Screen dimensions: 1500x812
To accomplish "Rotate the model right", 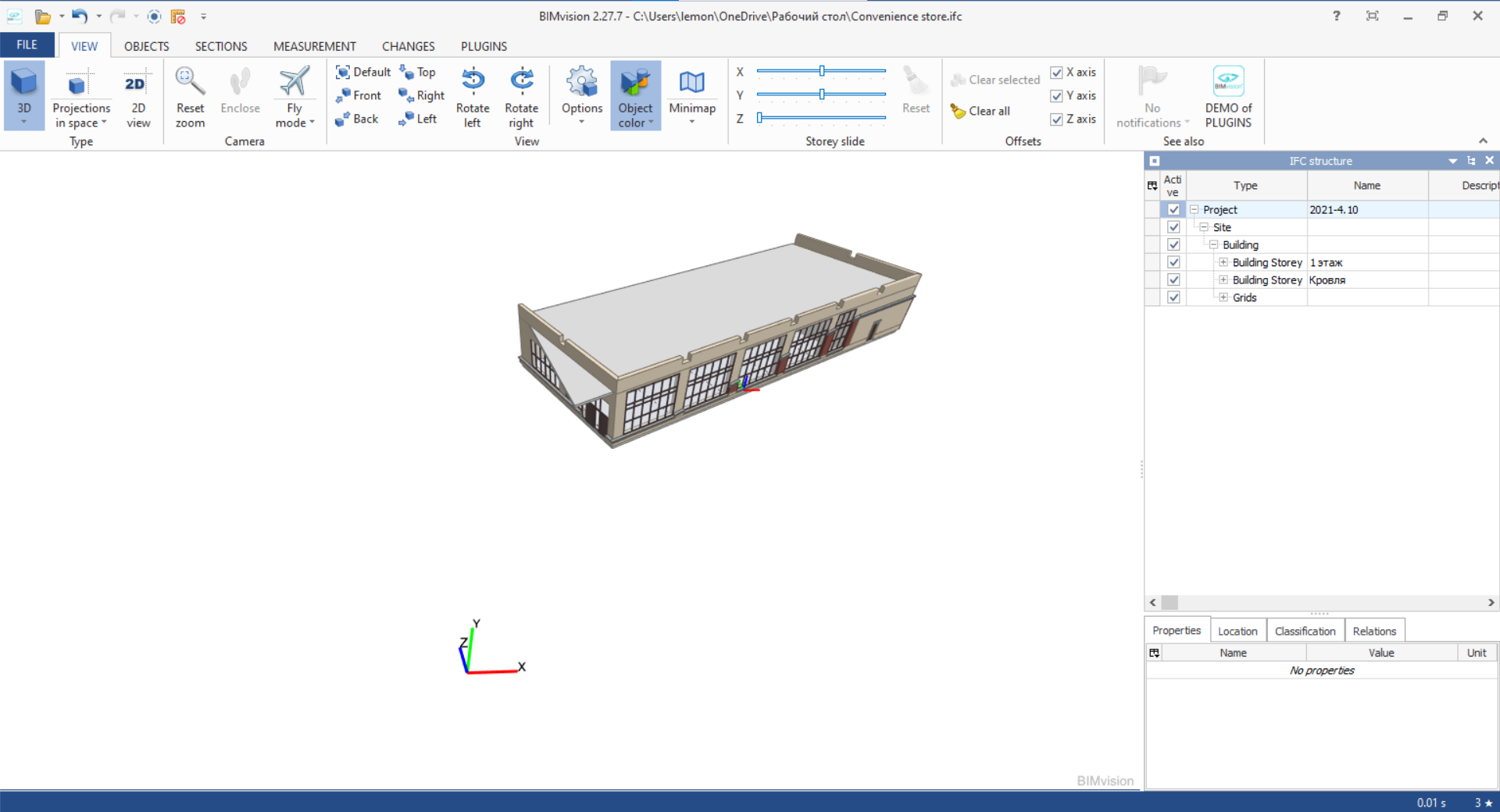I will coord(521,97).
